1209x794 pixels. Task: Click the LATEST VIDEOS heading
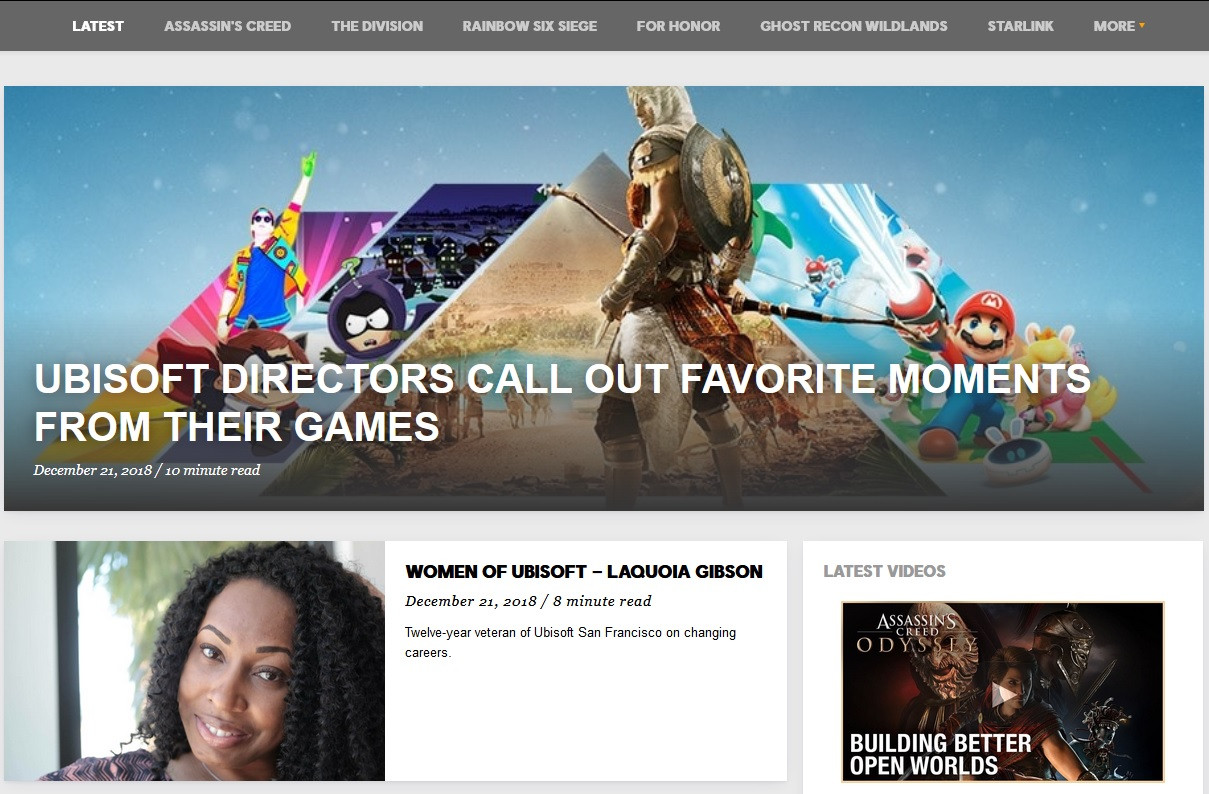[x=884, y=572]
